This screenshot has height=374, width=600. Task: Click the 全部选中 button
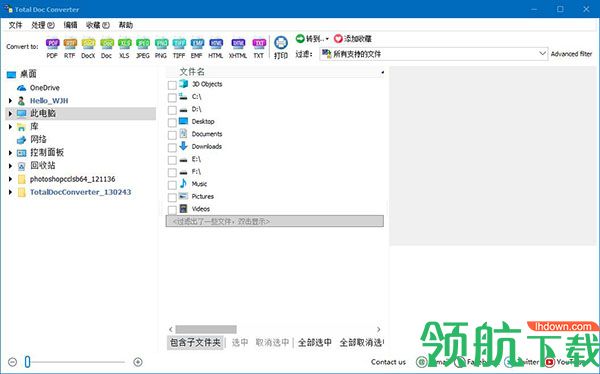[315, 342]
